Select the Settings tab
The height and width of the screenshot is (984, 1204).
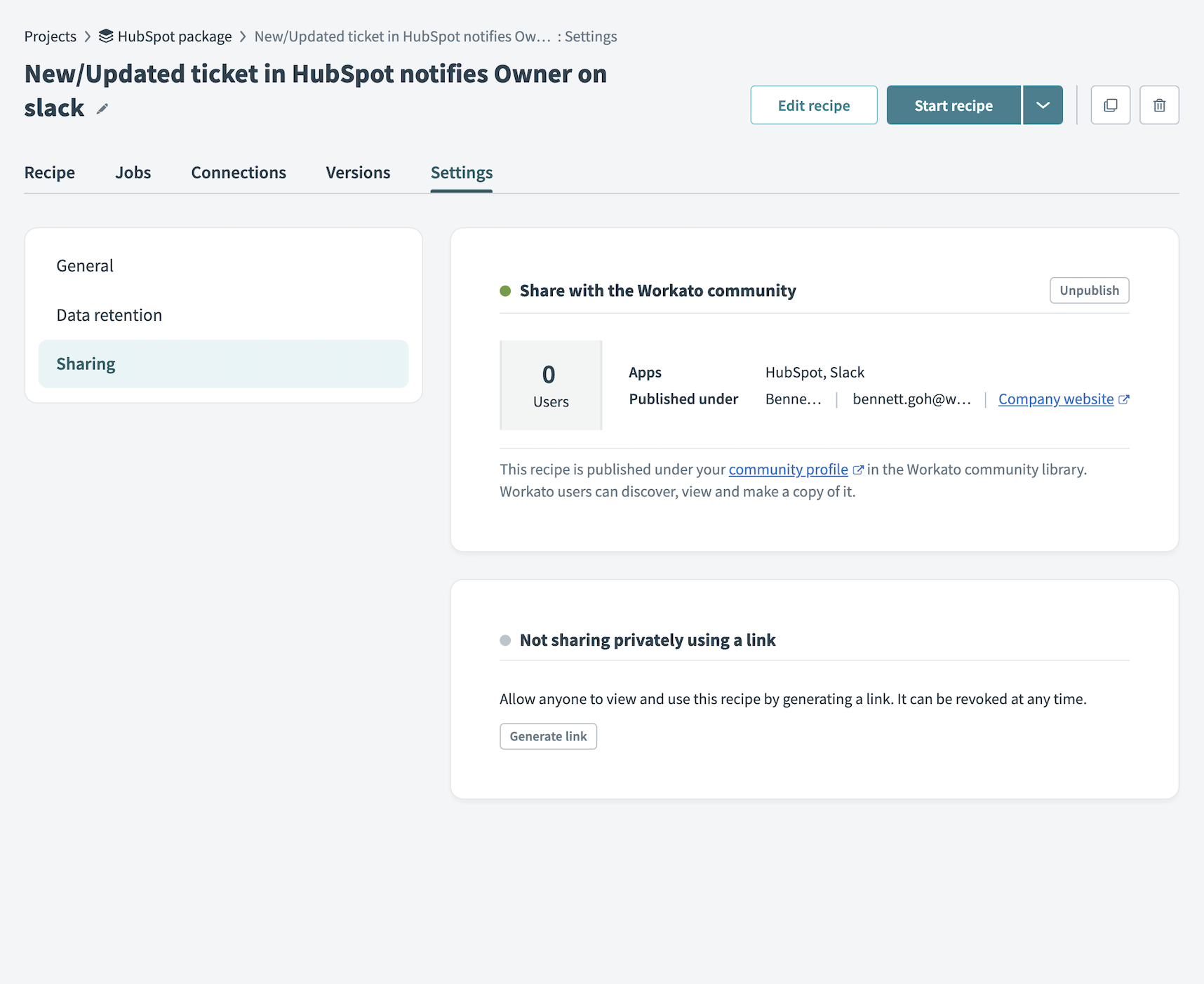click(x=462, y=173)
